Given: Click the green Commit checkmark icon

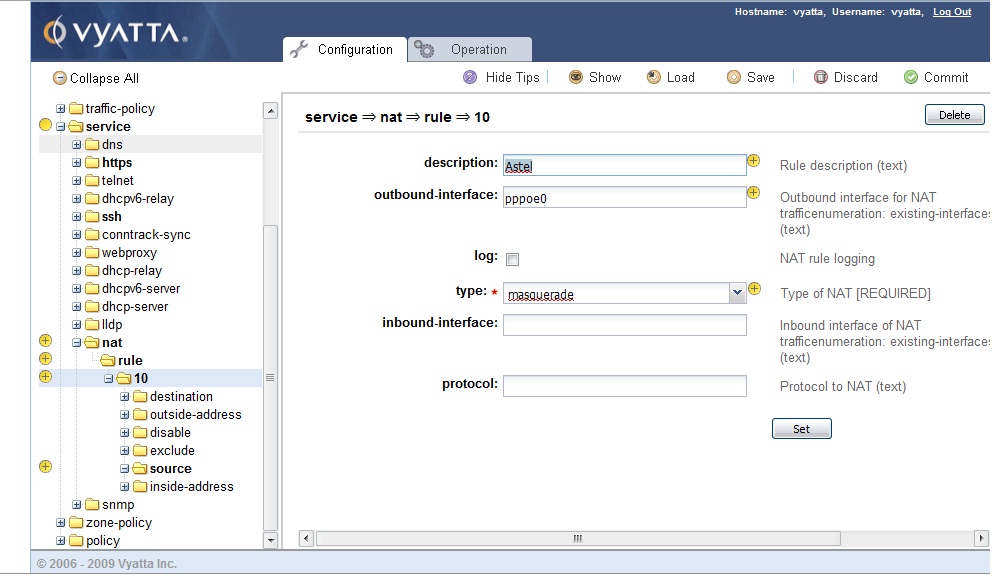Looking at the screenshot, I should point(911,77).
